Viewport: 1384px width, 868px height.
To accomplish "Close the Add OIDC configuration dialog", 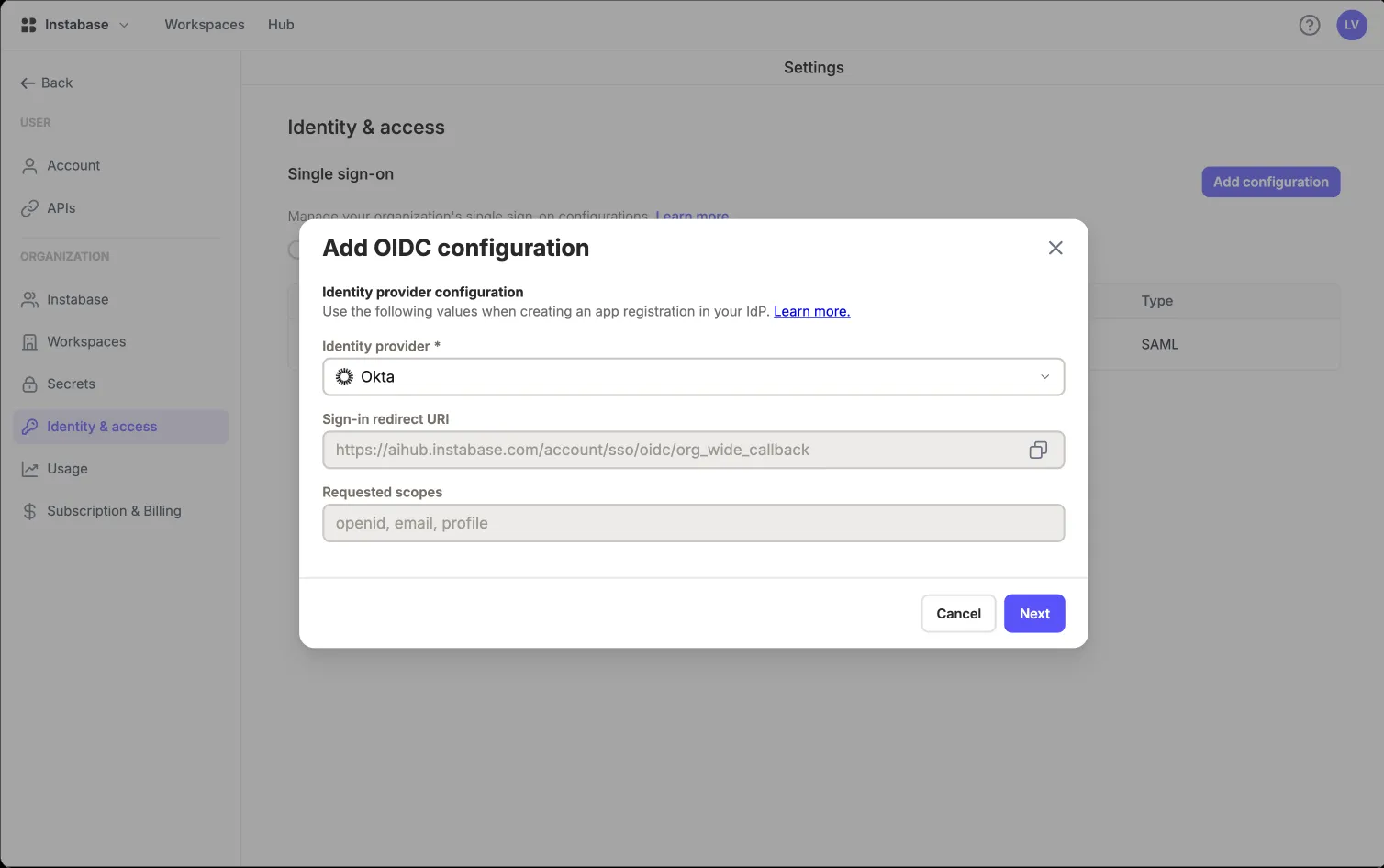I will click(1055, 248).
